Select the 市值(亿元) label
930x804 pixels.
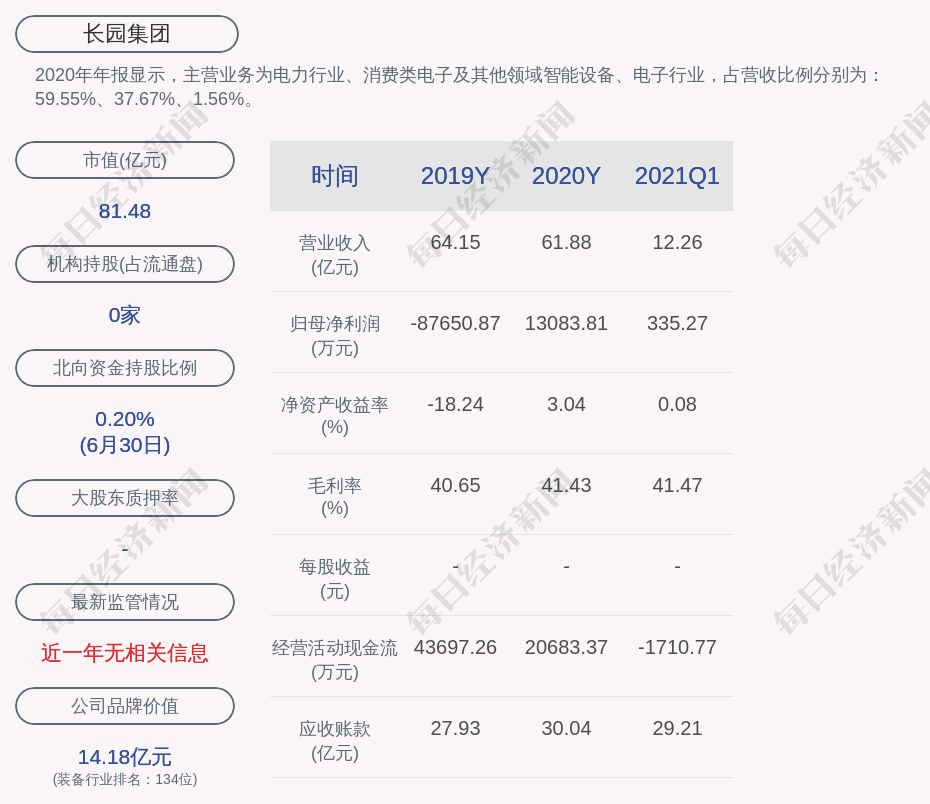(x=125, y=160)
